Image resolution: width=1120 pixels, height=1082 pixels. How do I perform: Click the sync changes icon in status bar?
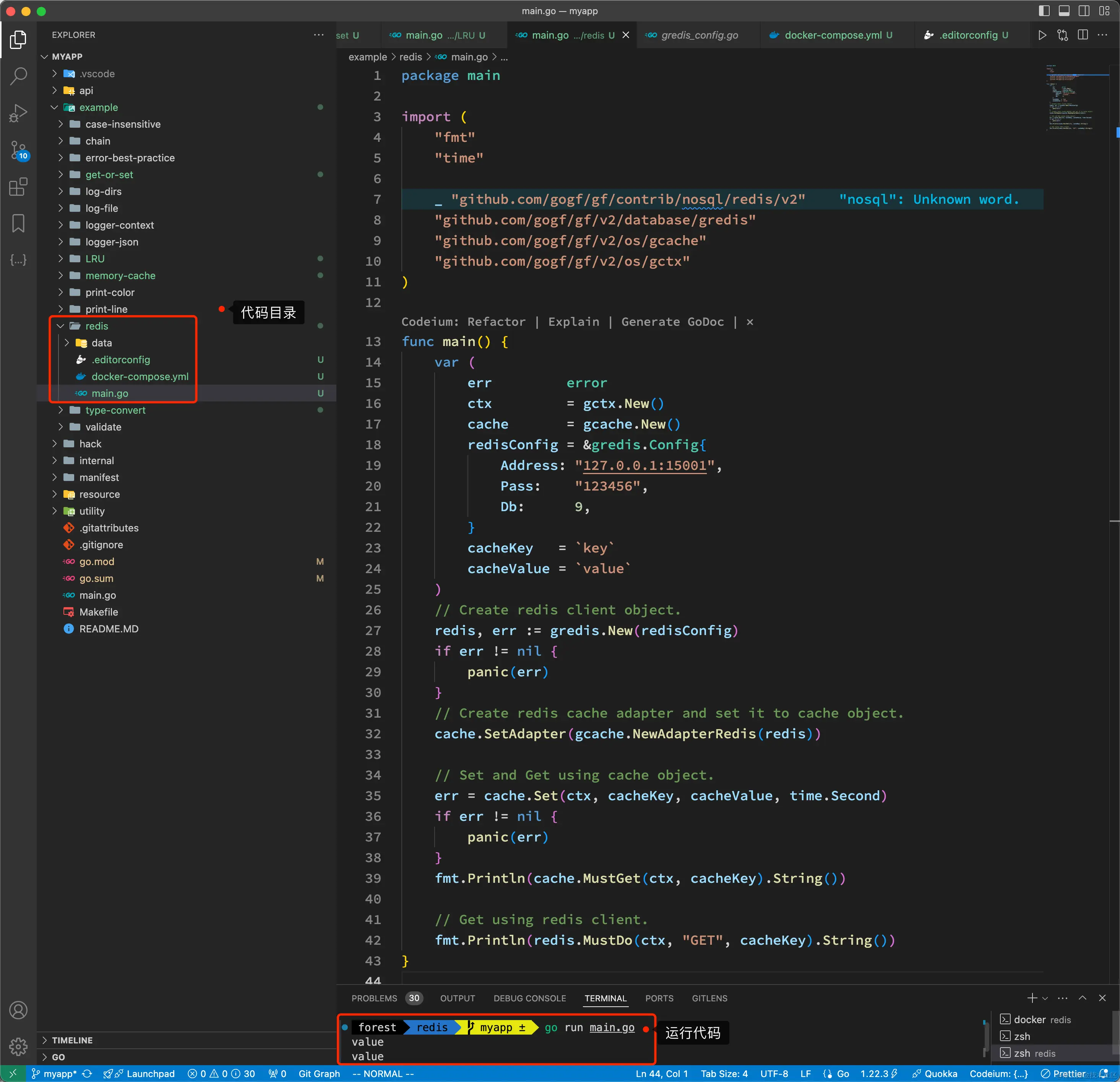(x=88, y=1074)
